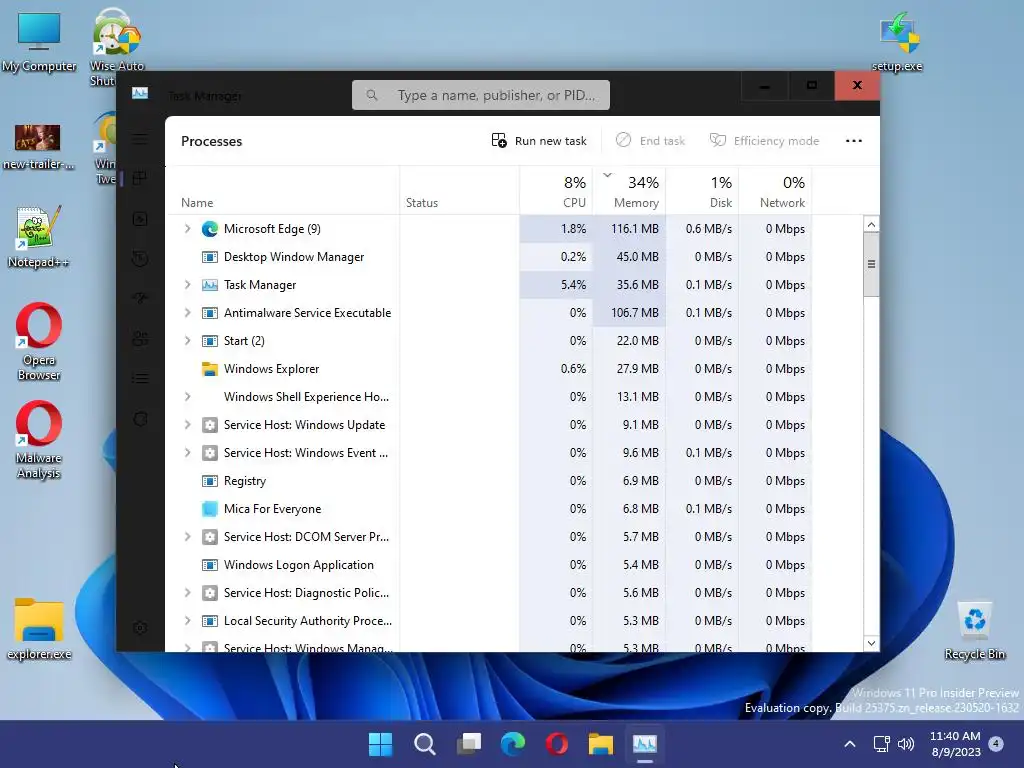Select the Processes icon in sidebar
Screen dimensions: 1024x768
tap(140, 178)
